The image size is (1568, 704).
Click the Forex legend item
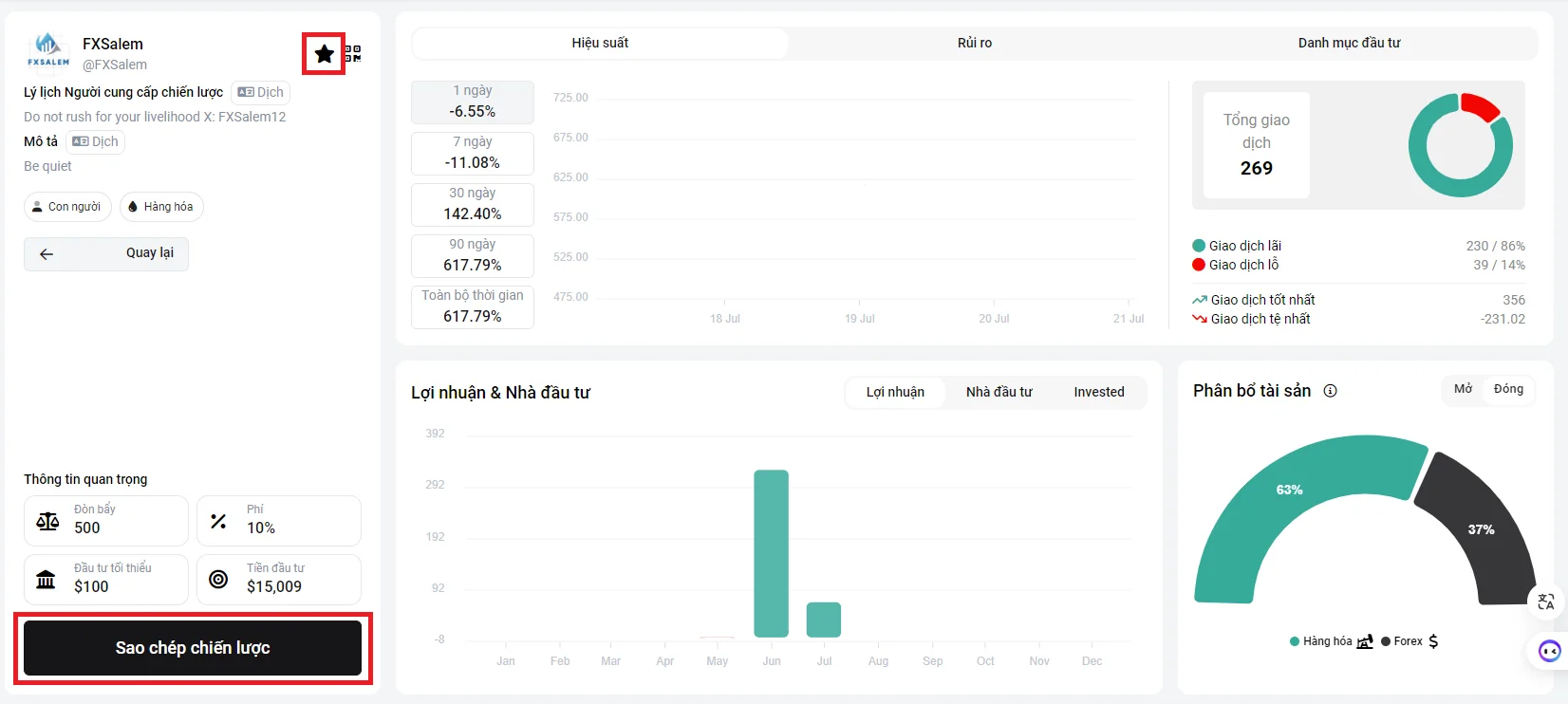click(1409, 641)
